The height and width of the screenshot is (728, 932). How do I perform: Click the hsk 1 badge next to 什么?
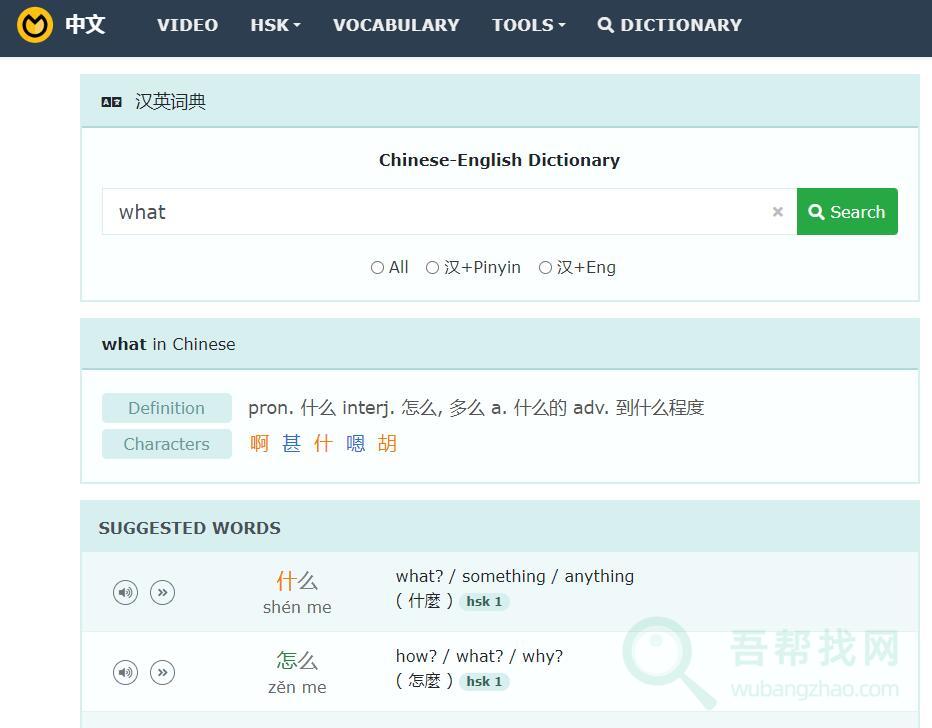(x=484, y=601)
